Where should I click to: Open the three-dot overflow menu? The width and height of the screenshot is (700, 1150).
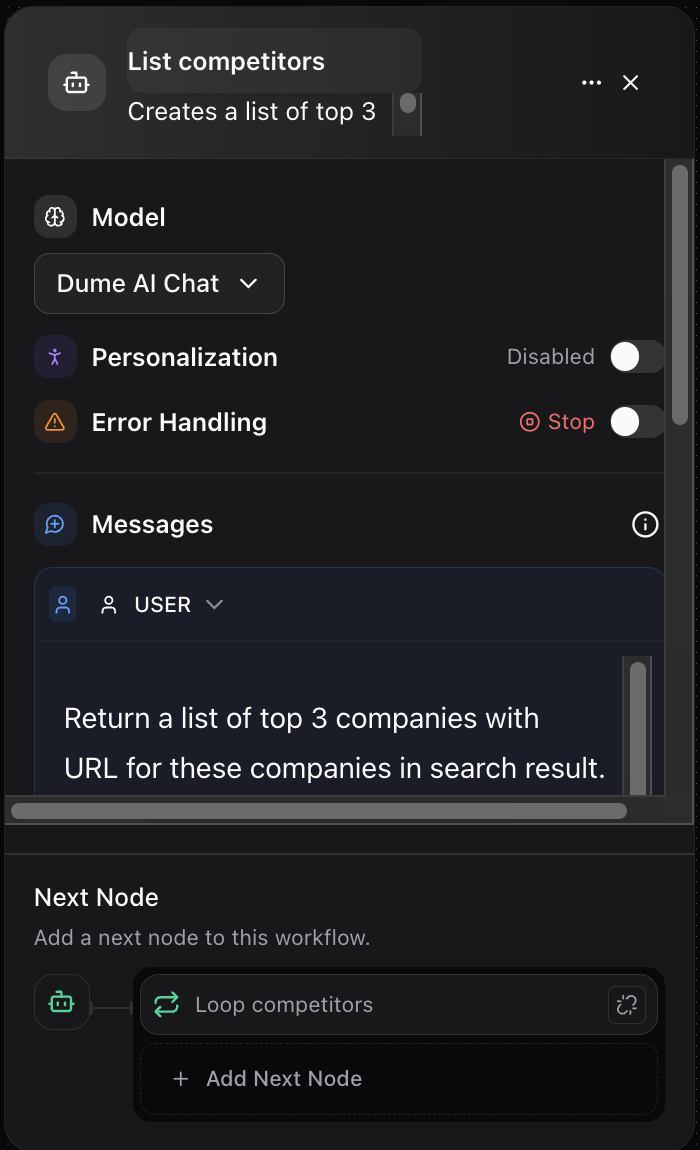tap(591, 83)
